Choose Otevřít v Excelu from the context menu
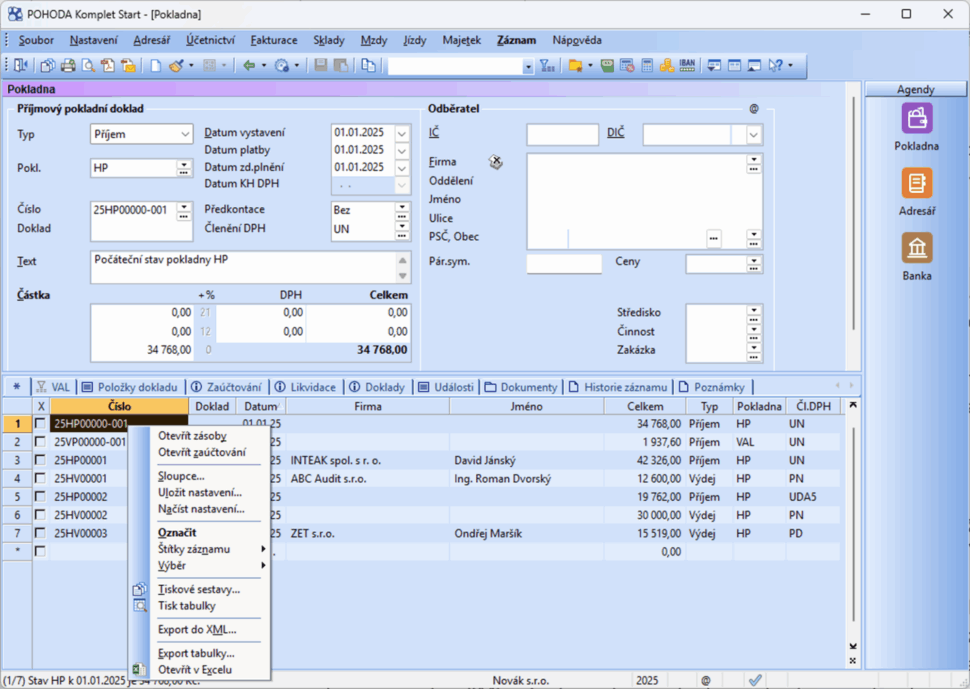970x689 pixels. (x=196, y=669)
